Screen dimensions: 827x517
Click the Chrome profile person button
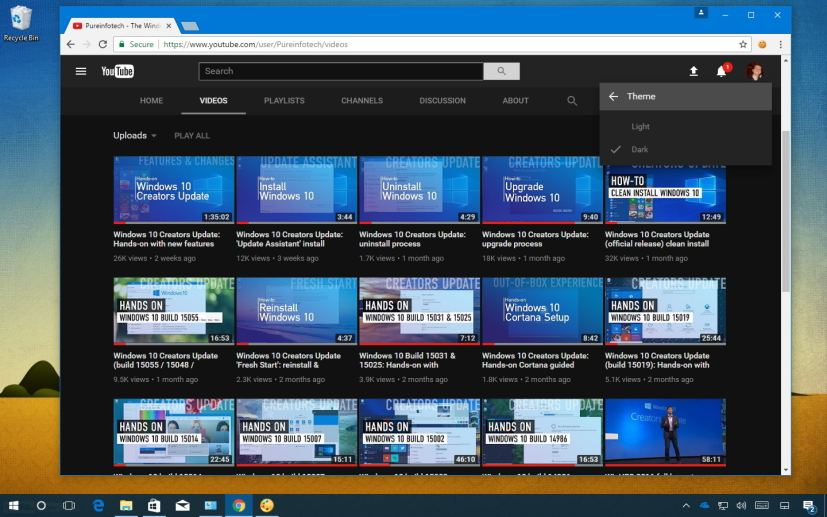coord(701,13)
